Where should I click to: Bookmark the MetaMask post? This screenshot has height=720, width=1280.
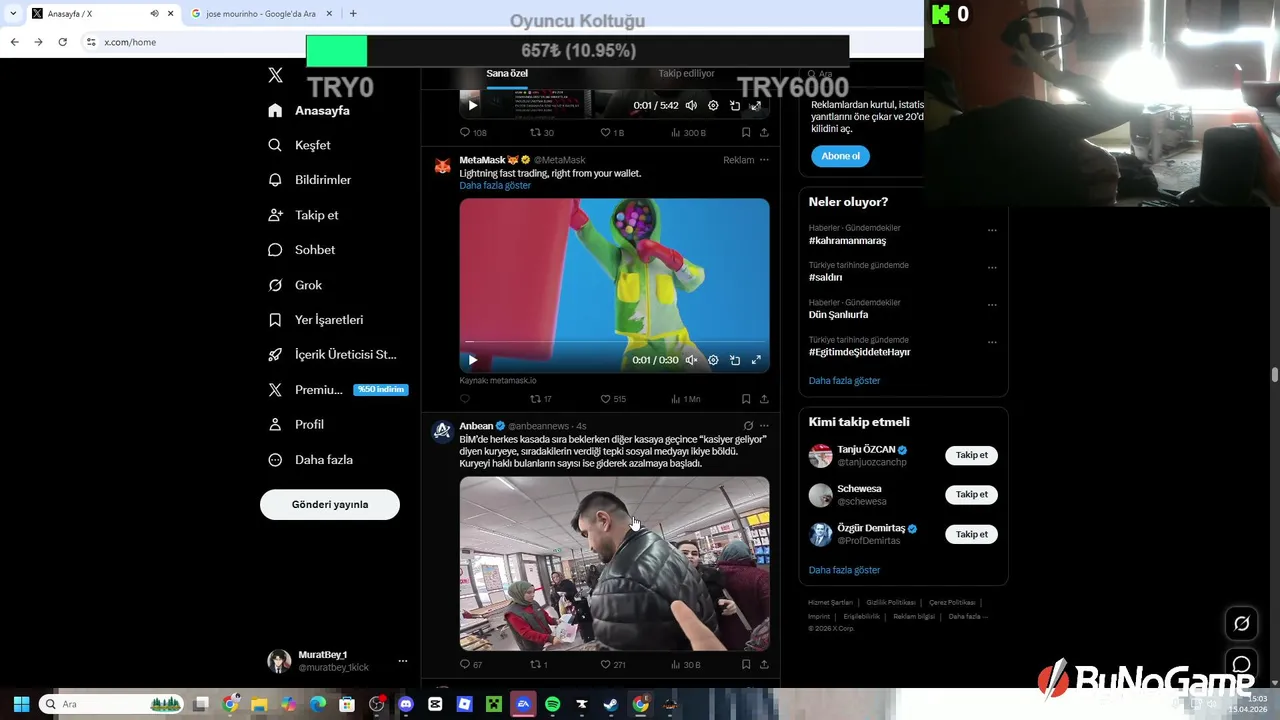[746, 399]
